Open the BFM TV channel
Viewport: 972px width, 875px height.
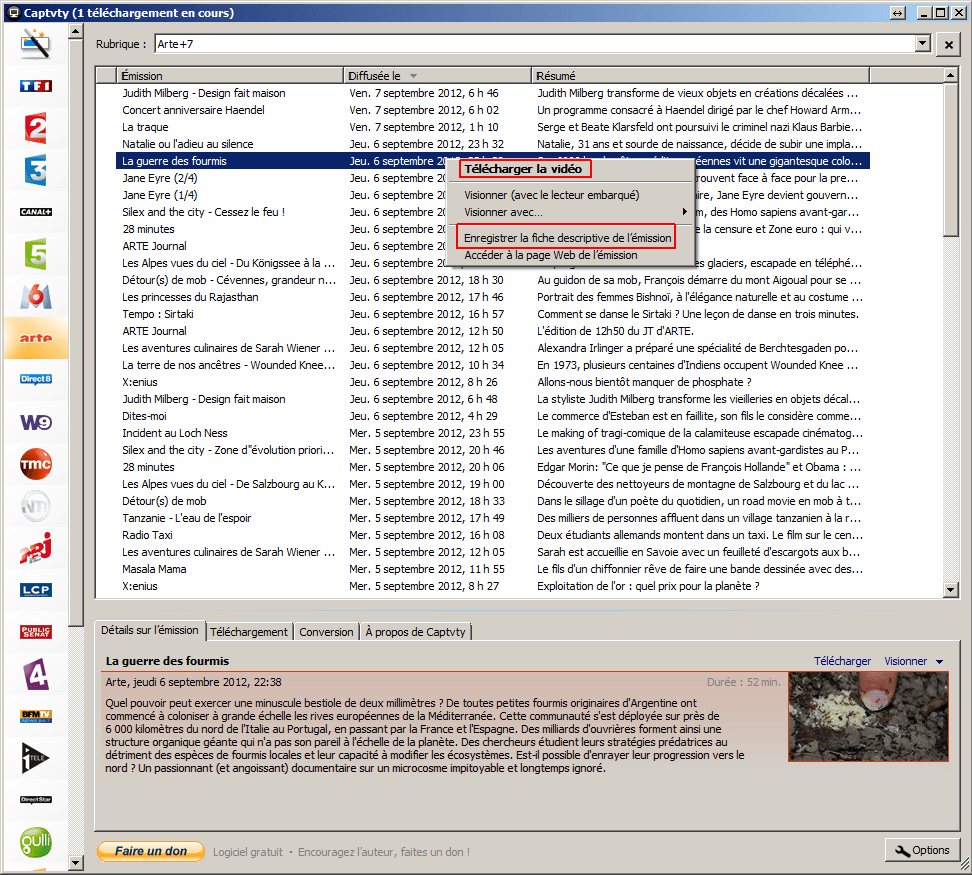[x=35, y=716]
